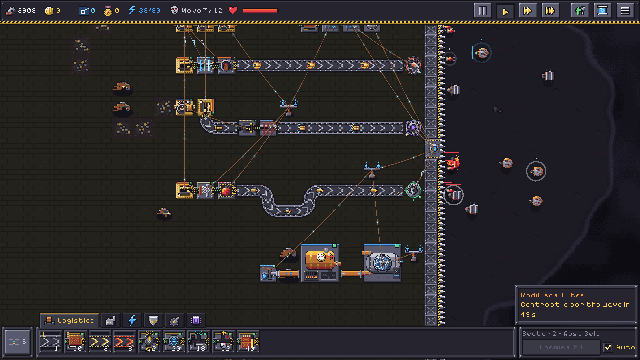
Task: Select the red container with yellow bar item
Action: coord(248,342)
